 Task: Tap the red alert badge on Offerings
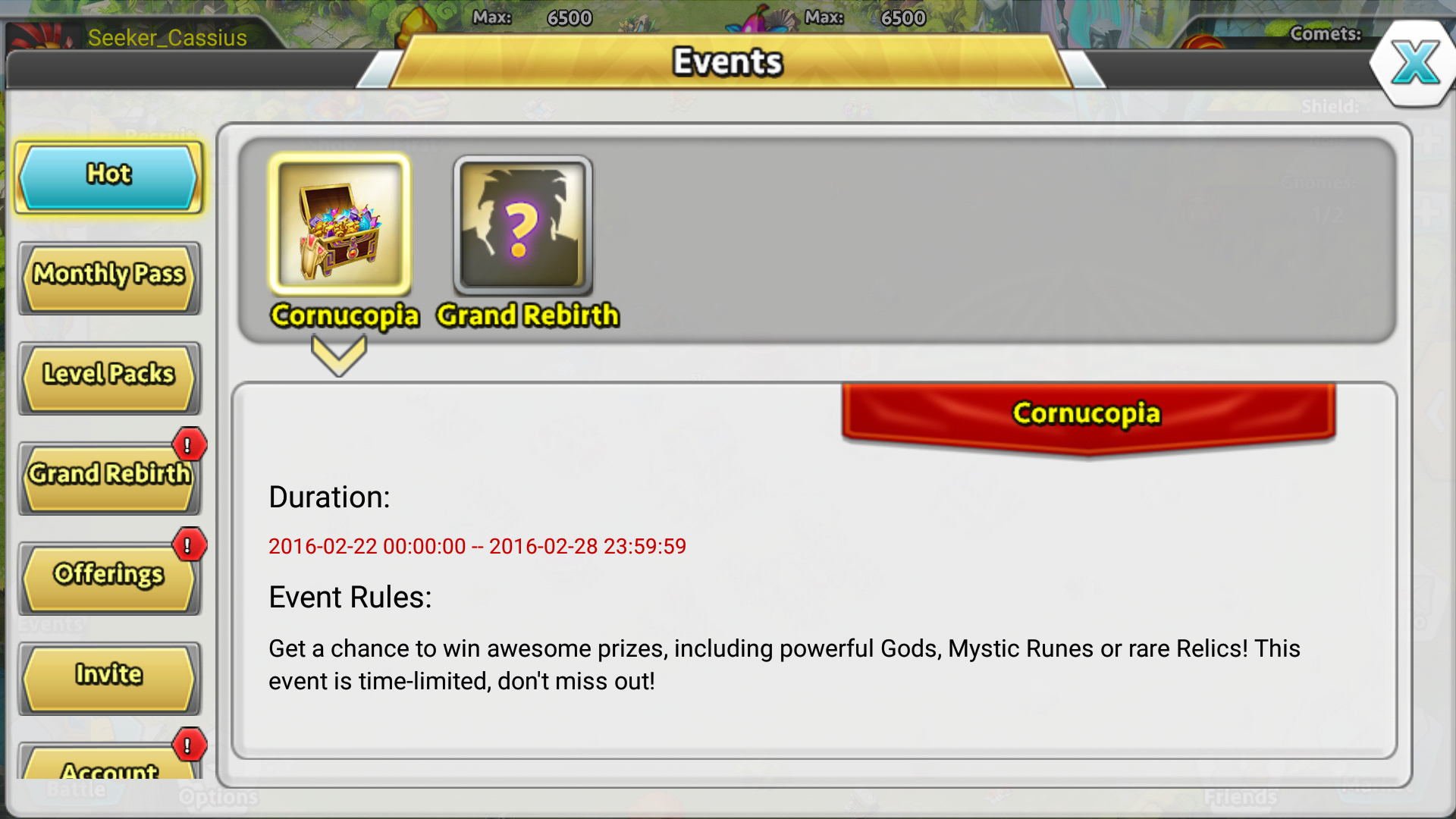coord(189,545)
